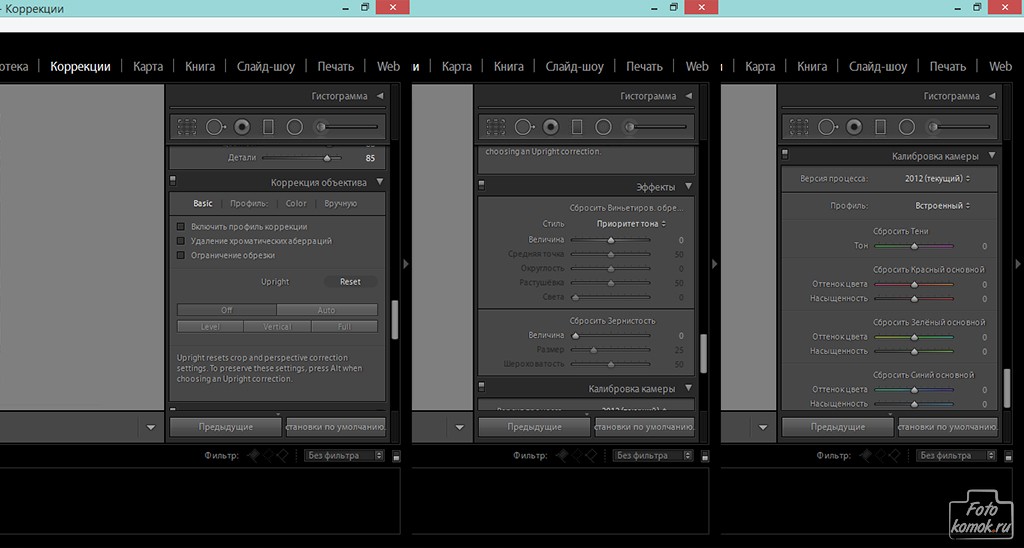Select Radial Filter tool above the Встроенный profile panel
The height and width of the screenshot is (548, 1024).
pos(907,127)
